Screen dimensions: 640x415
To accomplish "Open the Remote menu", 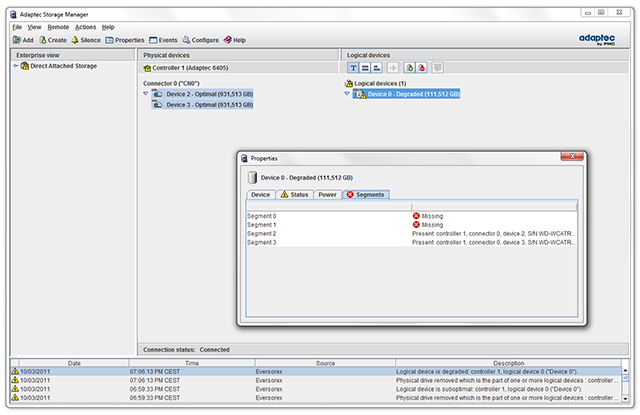I will point(58,27).
